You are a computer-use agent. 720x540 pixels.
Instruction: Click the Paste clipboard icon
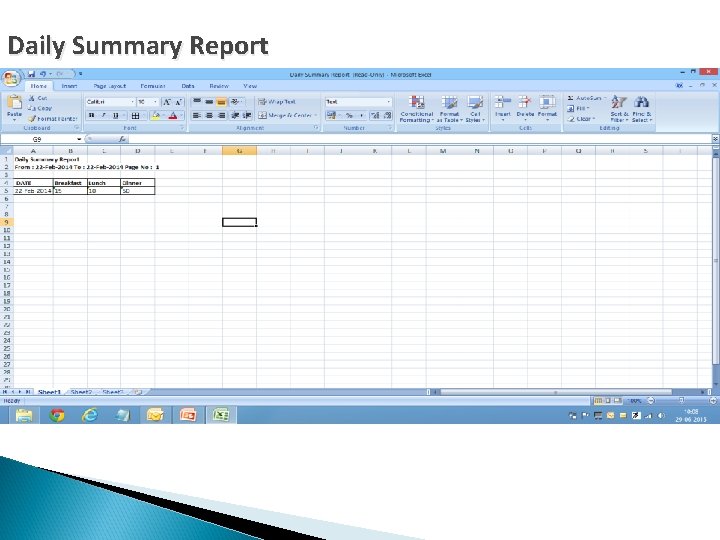pyautogui.click(x=15, y=103)
